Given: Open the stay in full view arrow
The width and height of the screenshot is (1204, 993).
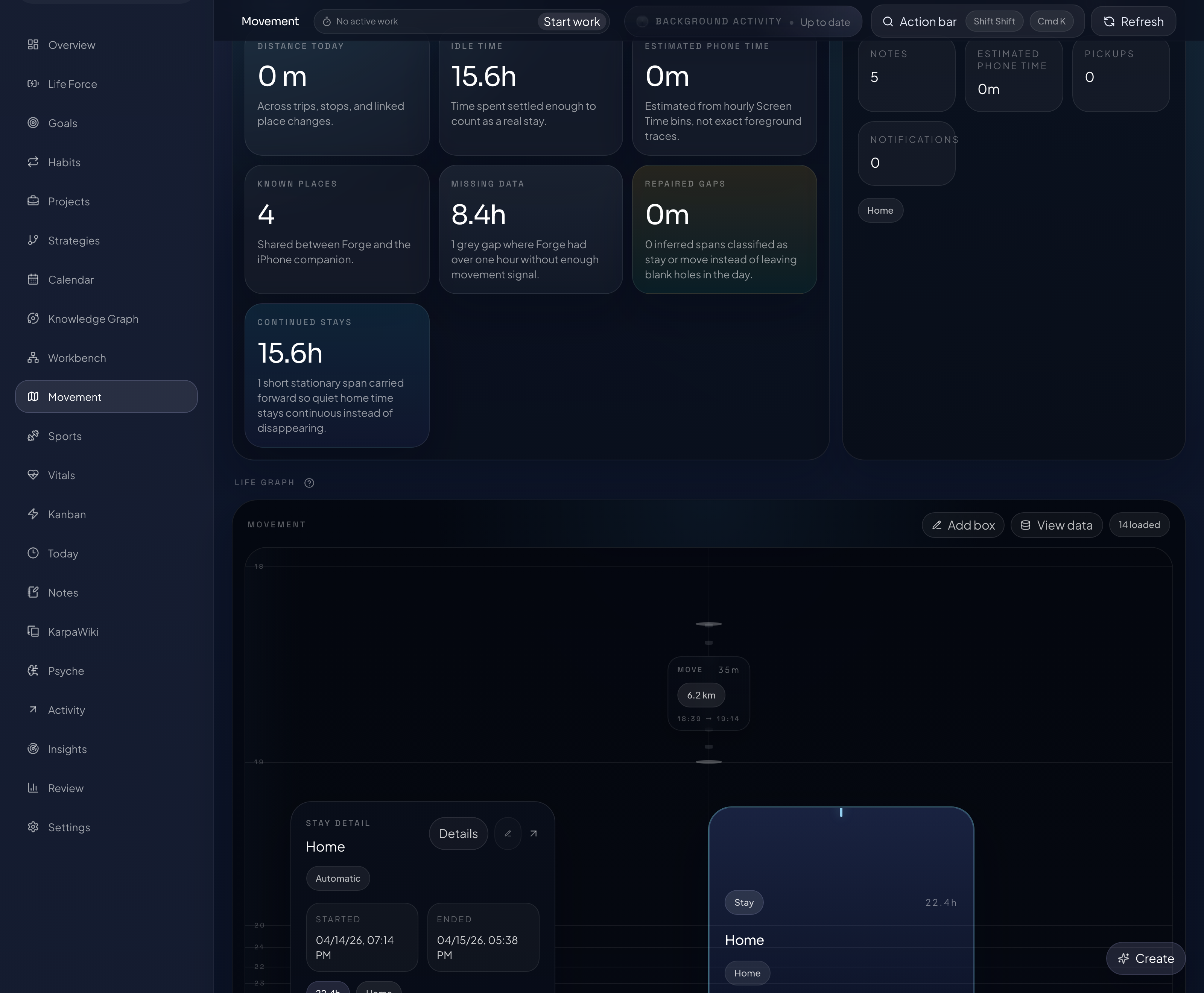Looking at the screenshot, I should click(x=533, y=834).
